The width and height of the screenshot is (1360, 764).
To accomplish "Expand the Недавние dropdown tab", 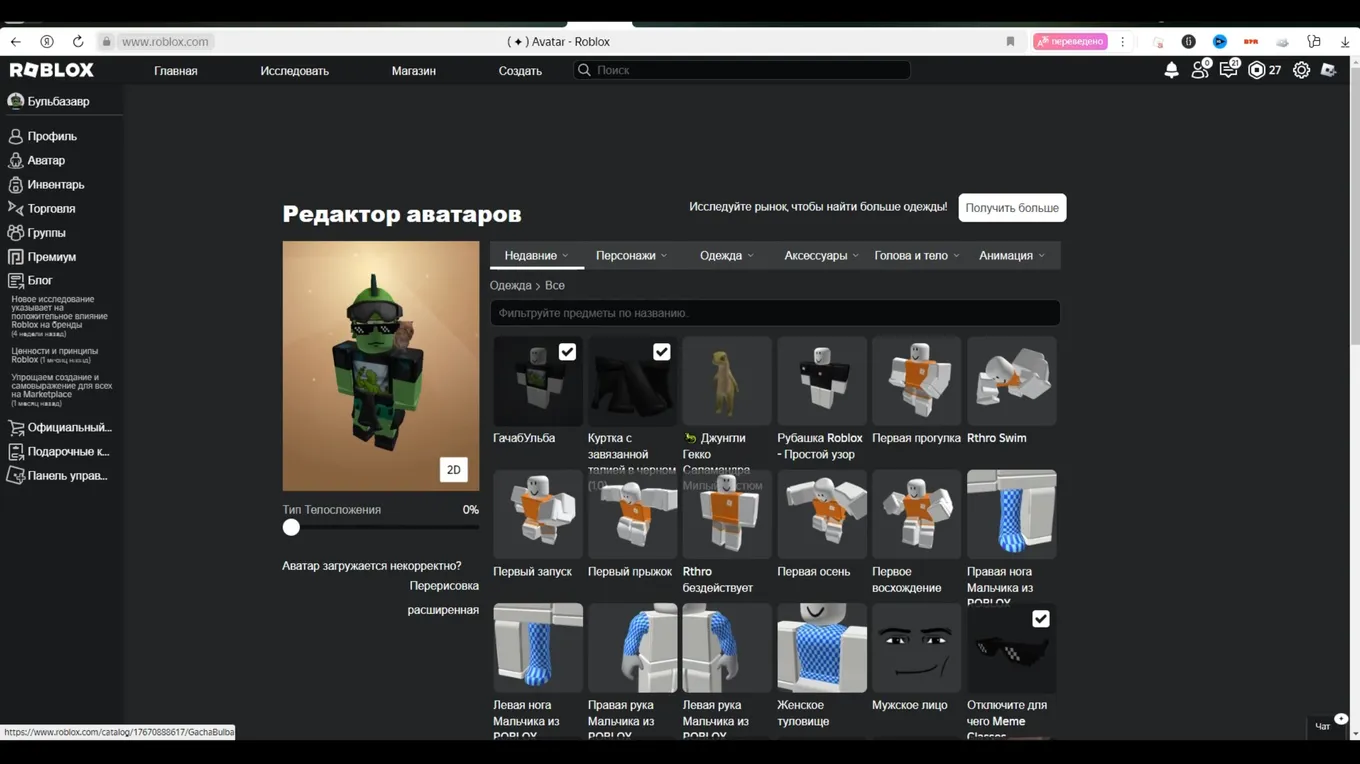I will pos(536,255).
